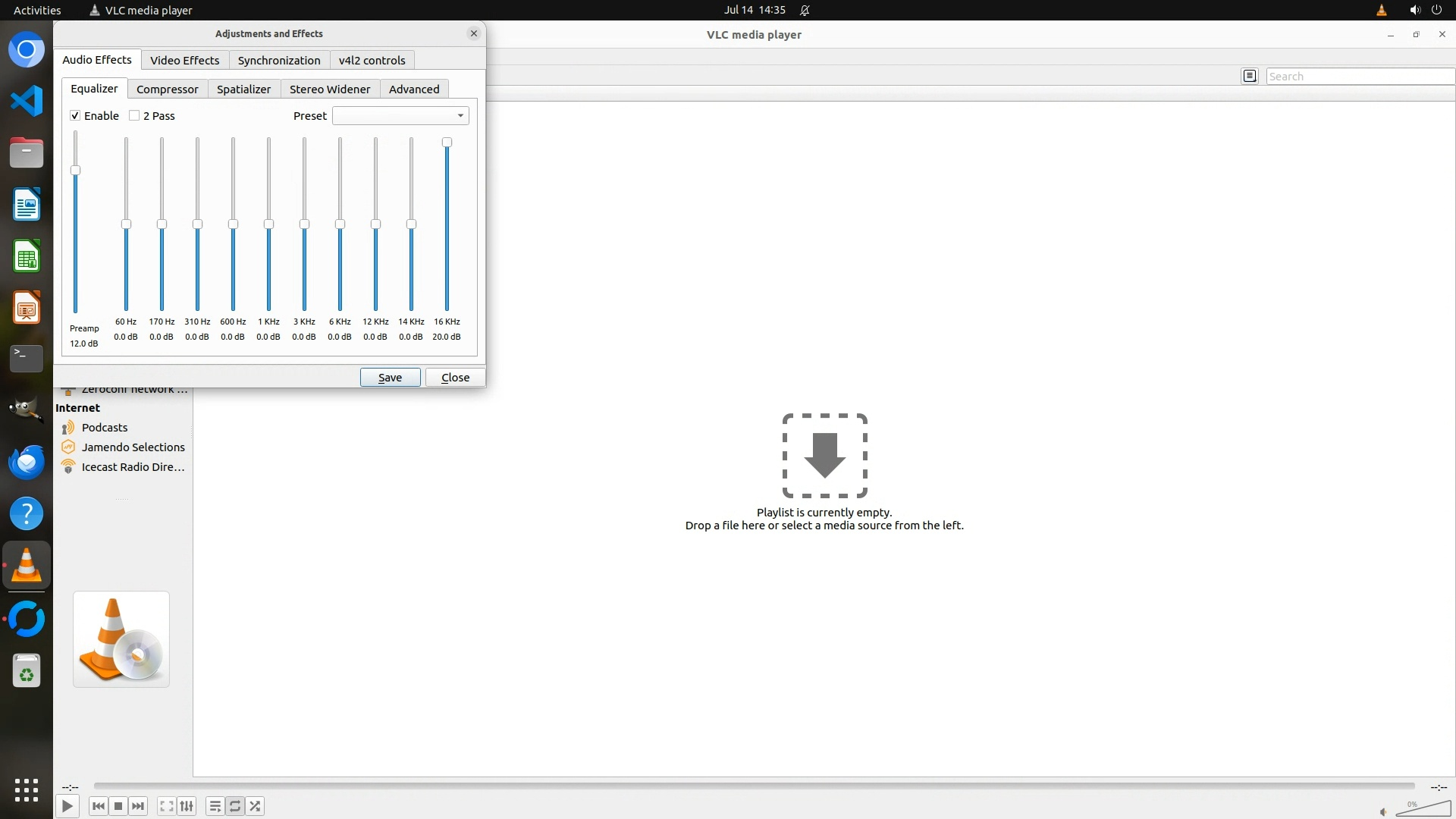Uncheck the equalizer Enable checkbox

[x=75, y=115]
